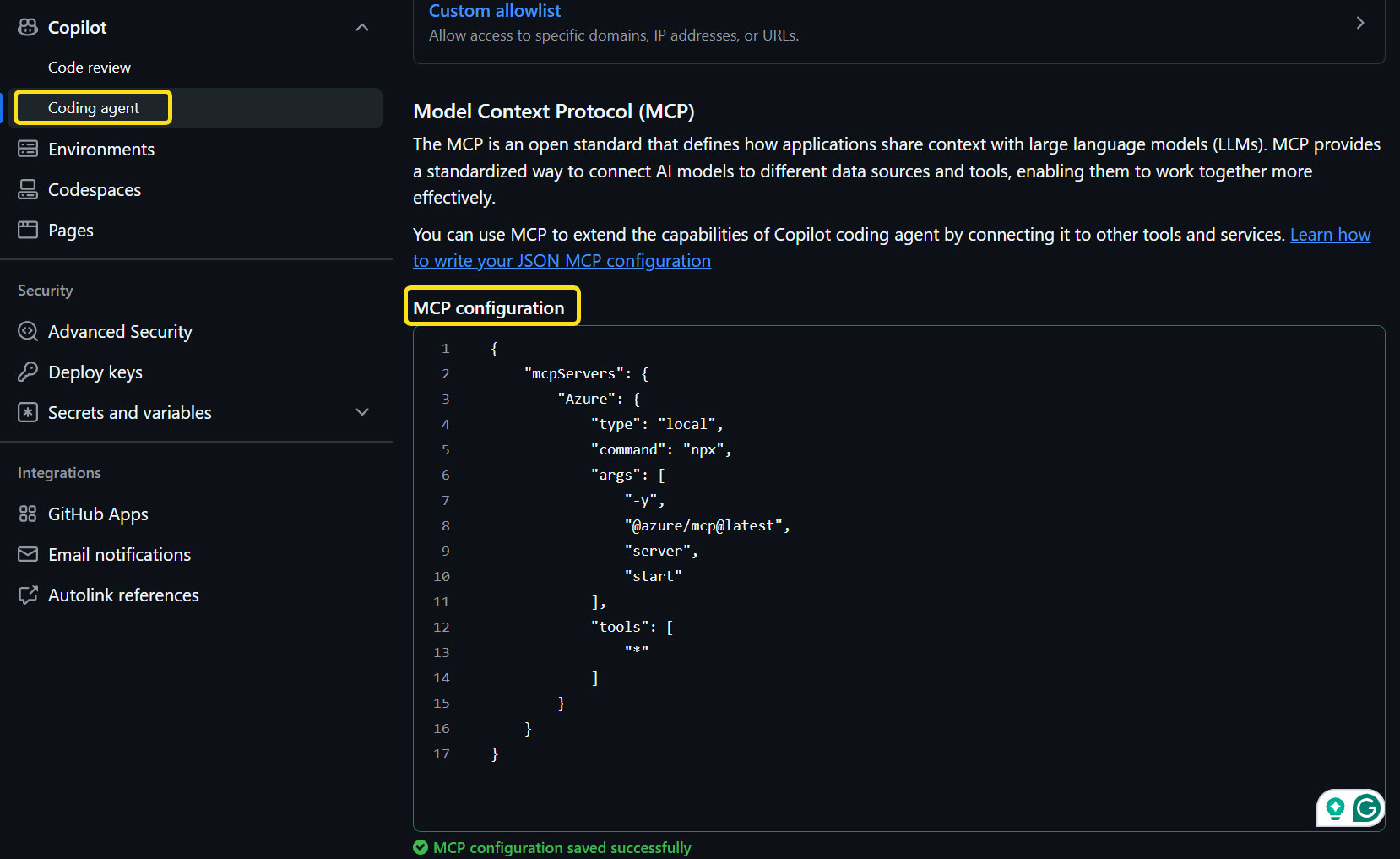Viewport: 1400px width, 859px height.
Task: Select the Autolink references icon
Action: click(27, 595)
